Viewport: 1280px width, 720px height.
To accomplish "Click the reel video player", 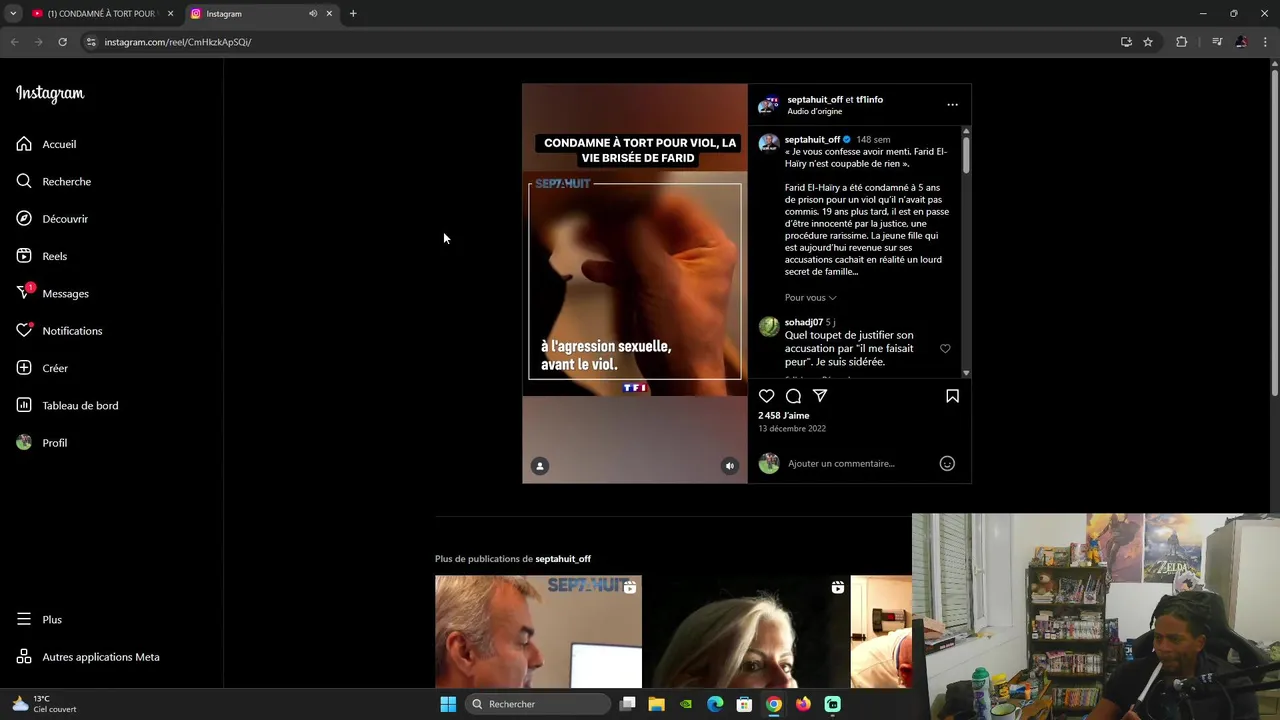I will tap(635, 283).
